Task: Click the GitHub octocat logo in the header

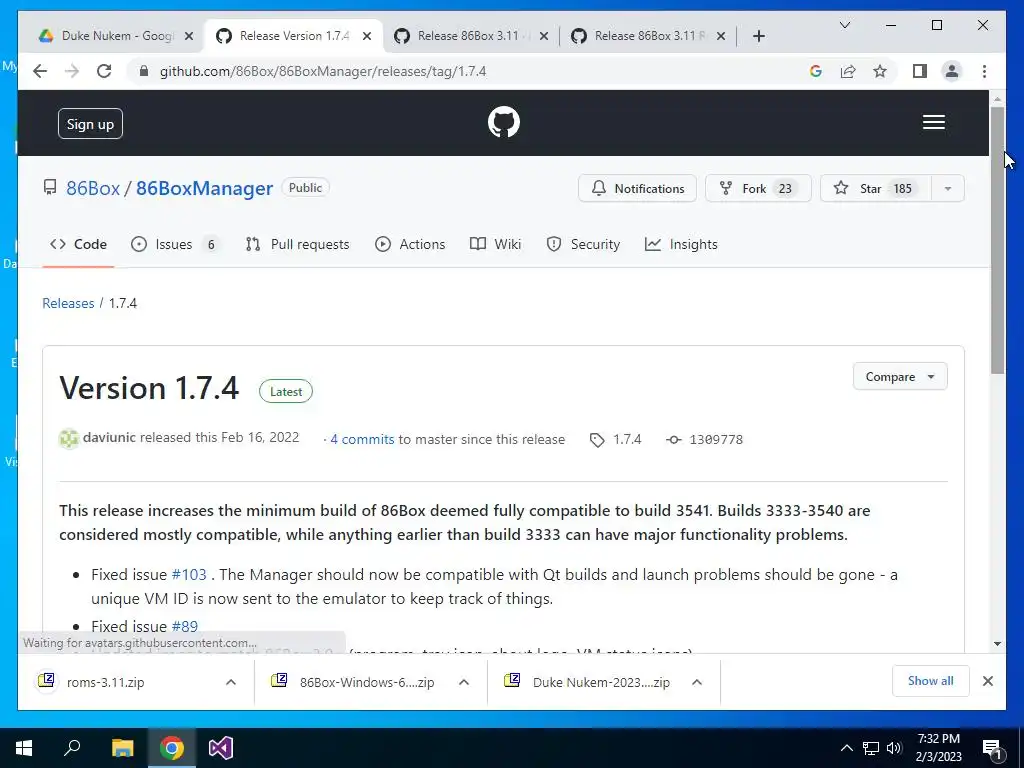Action: tap(504, 122)
